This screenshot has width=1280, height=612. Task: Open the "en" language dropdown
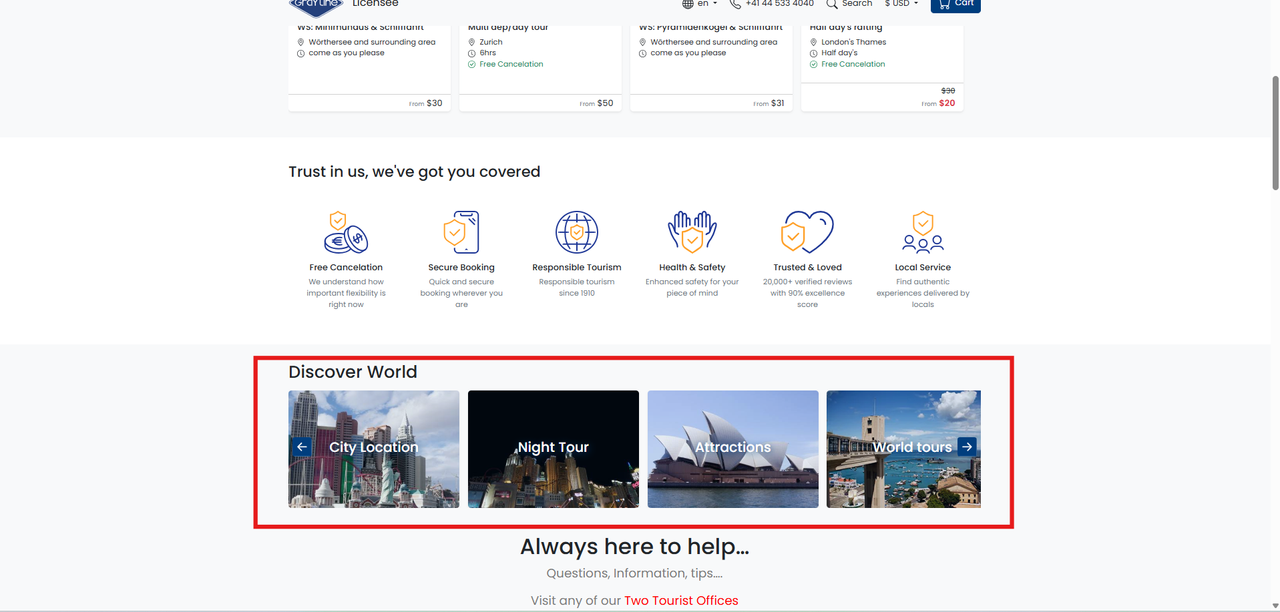[700, 4]
